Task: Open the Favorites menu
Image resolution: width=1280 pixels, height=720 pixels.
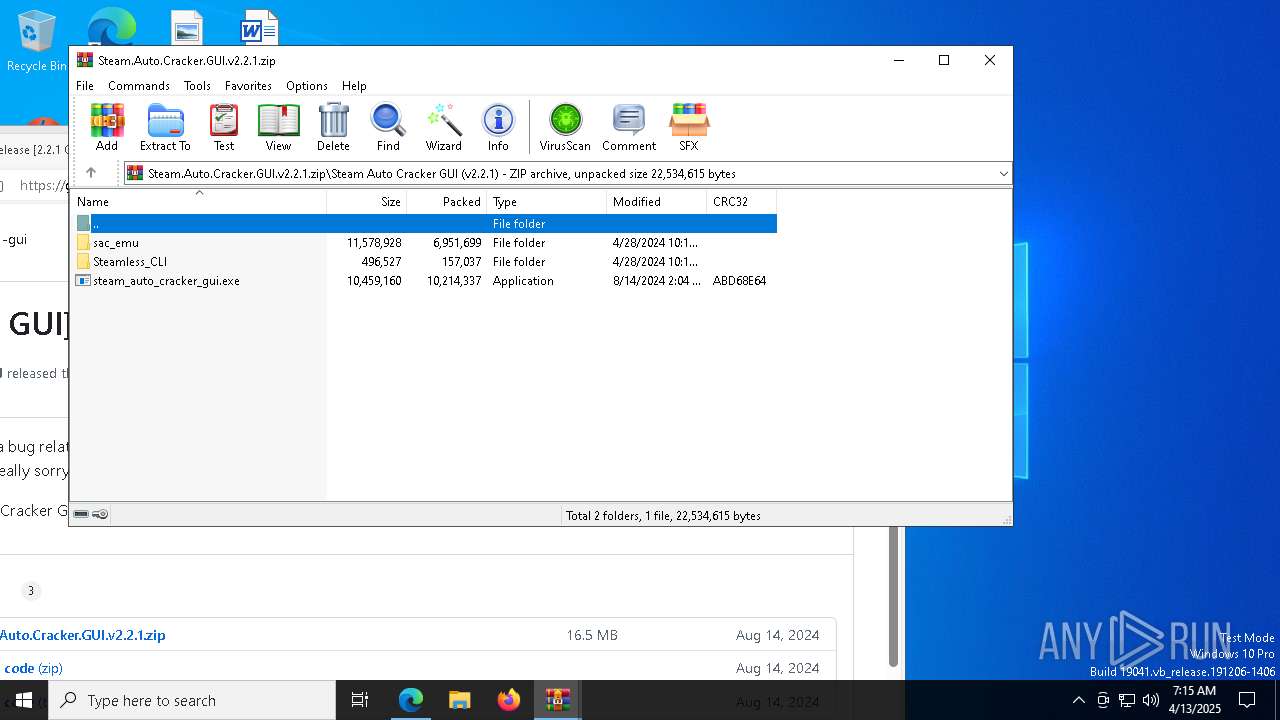Action: (248, 86)
